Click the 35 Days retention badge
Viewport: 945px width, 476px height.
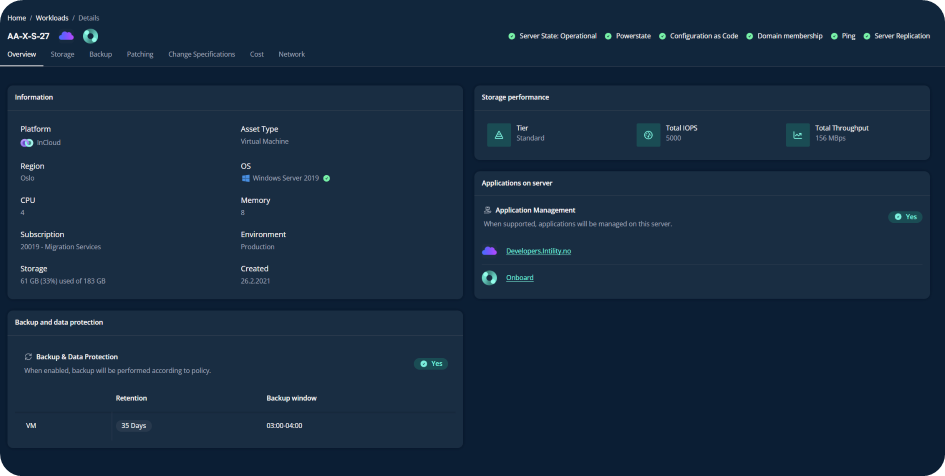click(132, 425)
